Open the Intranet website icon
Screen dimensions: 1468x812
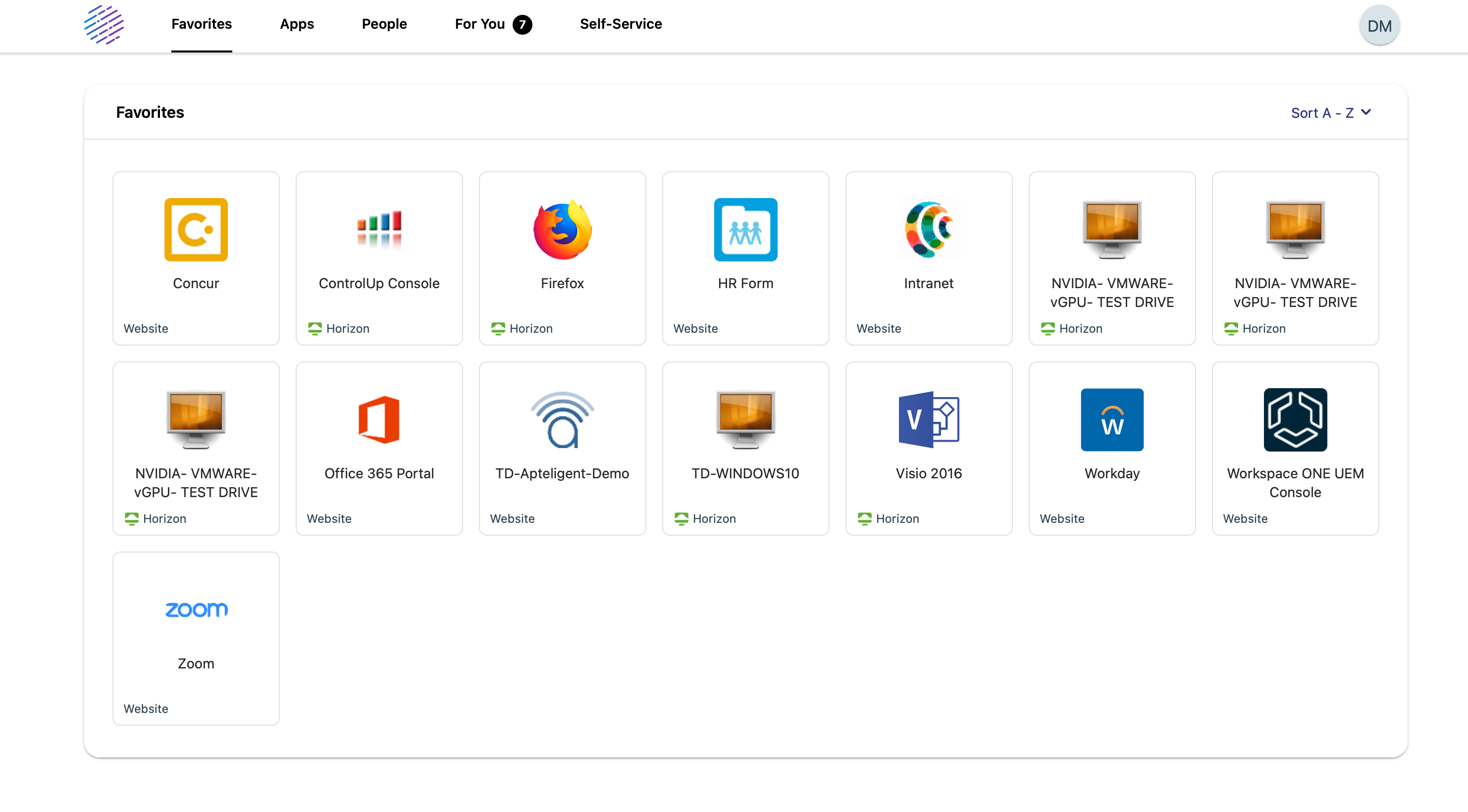[928, 230]
